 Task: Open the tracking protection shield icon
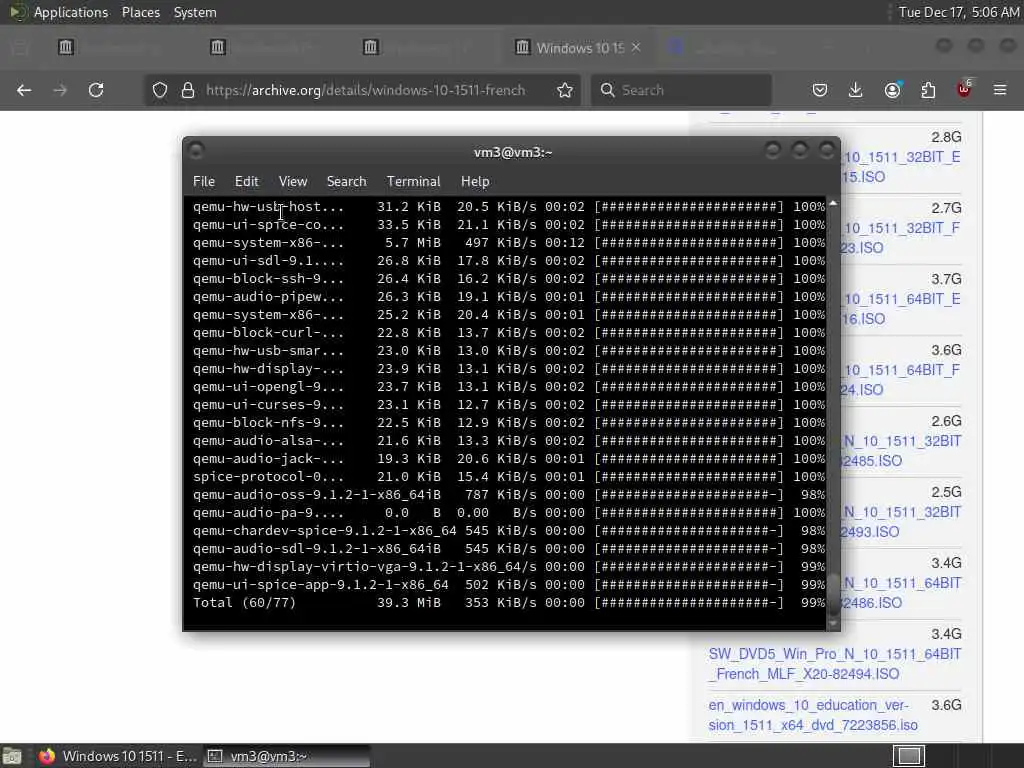point(160,90)
